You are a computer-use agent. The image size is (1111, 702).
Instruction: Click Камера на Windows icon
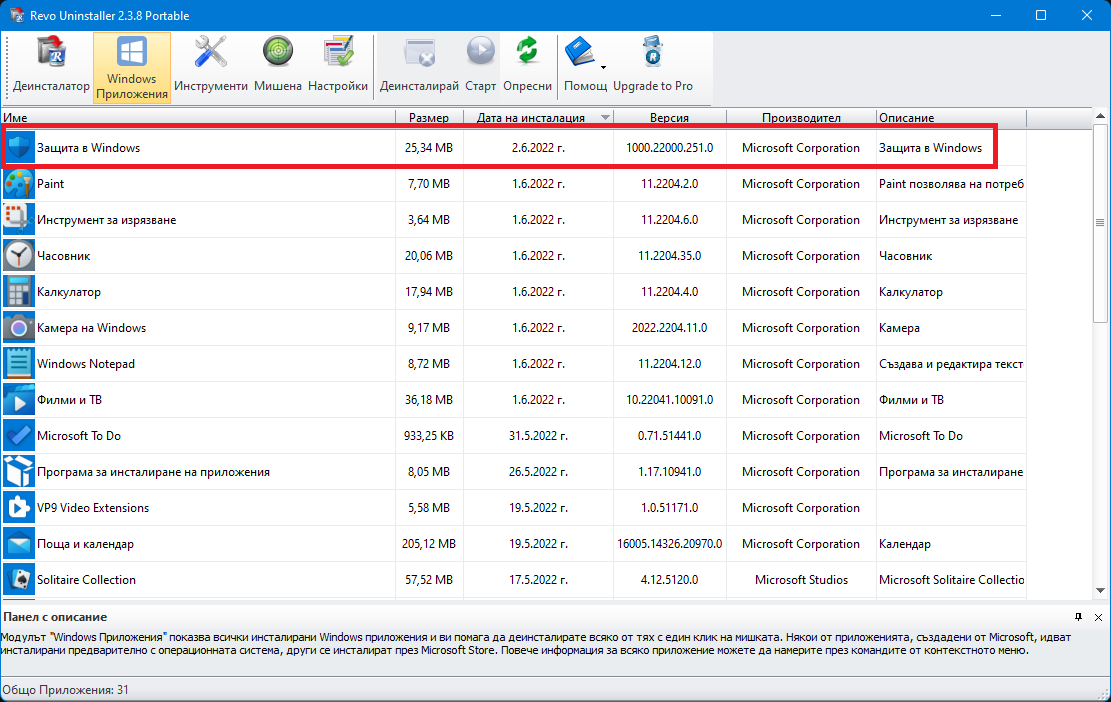[x=19, y=328]
